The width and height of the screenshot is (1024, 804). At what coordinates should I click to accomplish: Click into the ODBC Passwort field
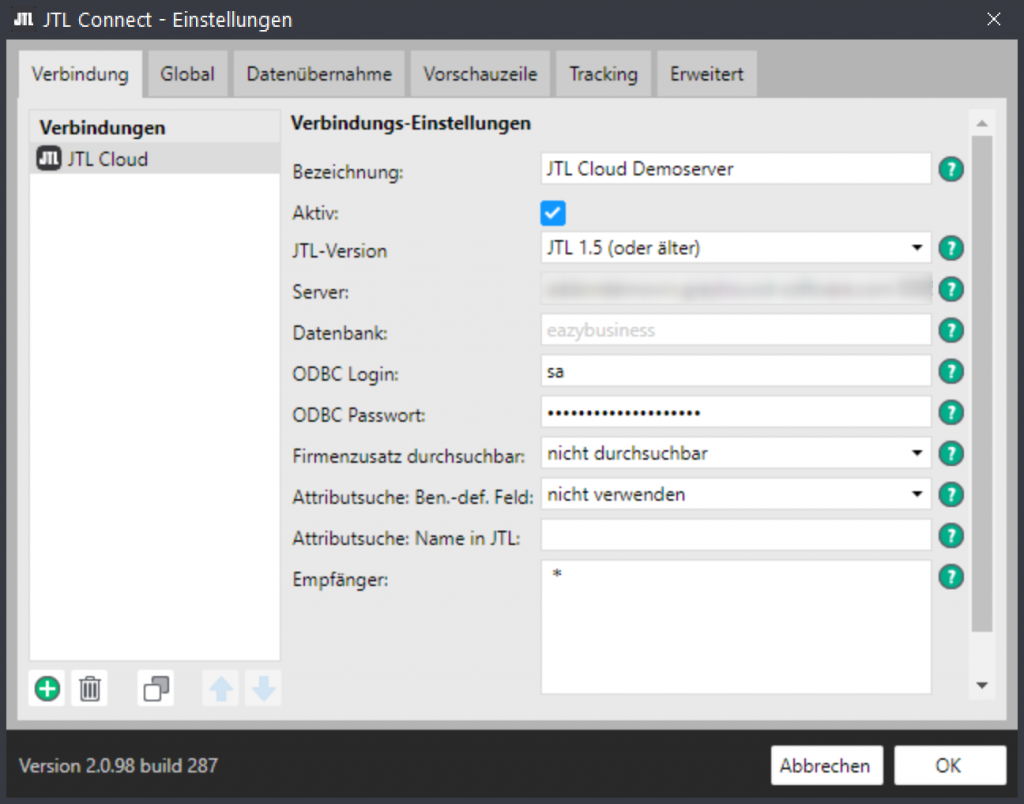click(736, 413)
